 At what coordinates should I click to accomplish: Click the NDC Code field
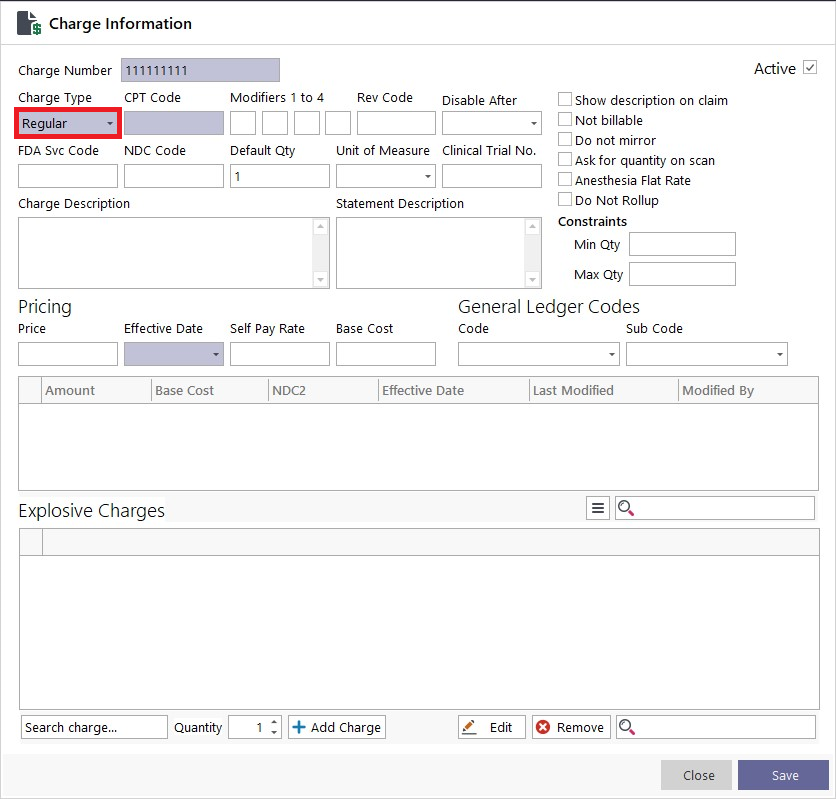pos(174,176)
